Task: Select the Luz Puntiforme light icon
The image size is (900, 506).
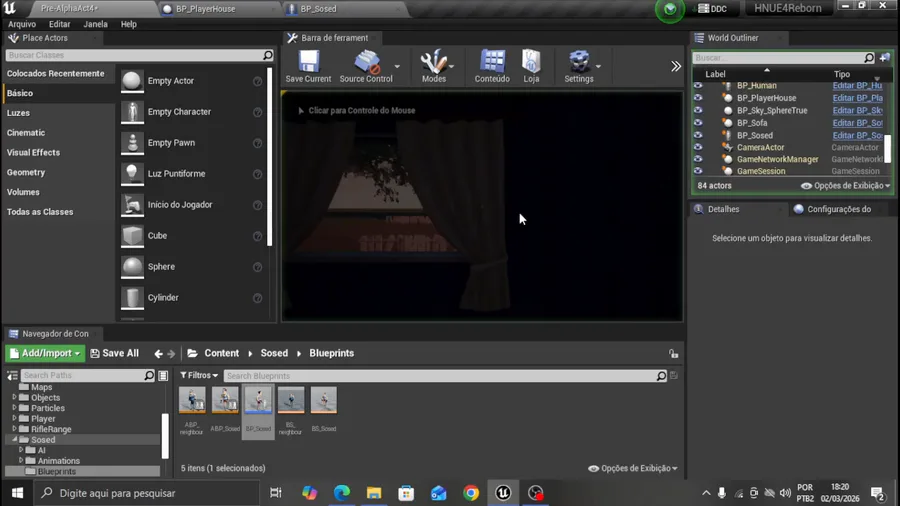Action: point(132,174)
